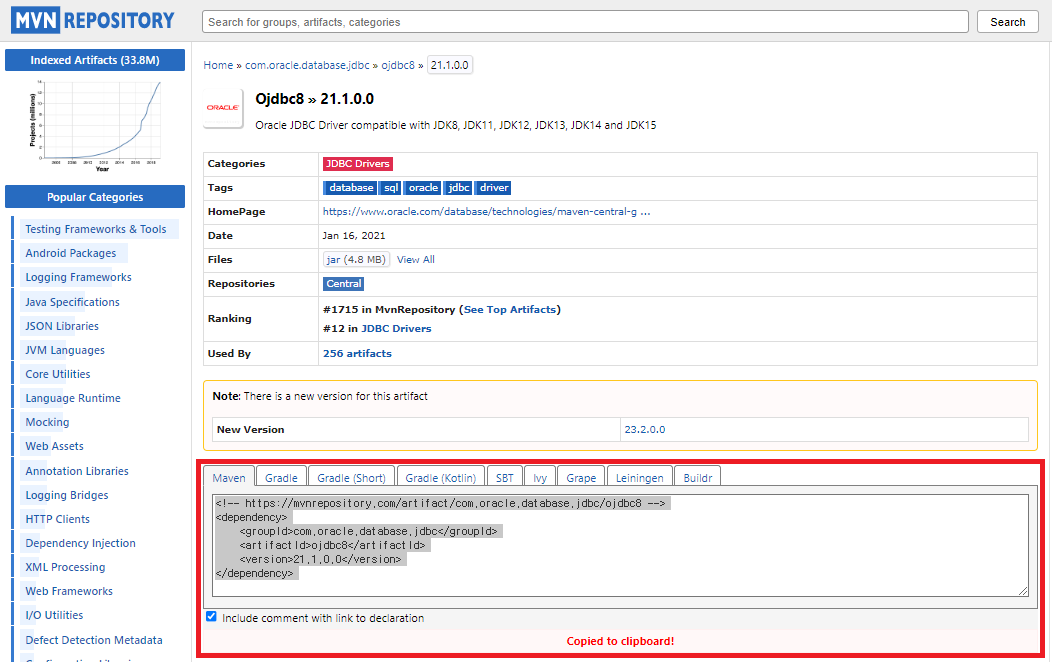Open the Indexed Artifacts growth chart
Image resolution: width=1052 pixels, height=662 pixels.
pyautogui.click(x=95, y=125)
